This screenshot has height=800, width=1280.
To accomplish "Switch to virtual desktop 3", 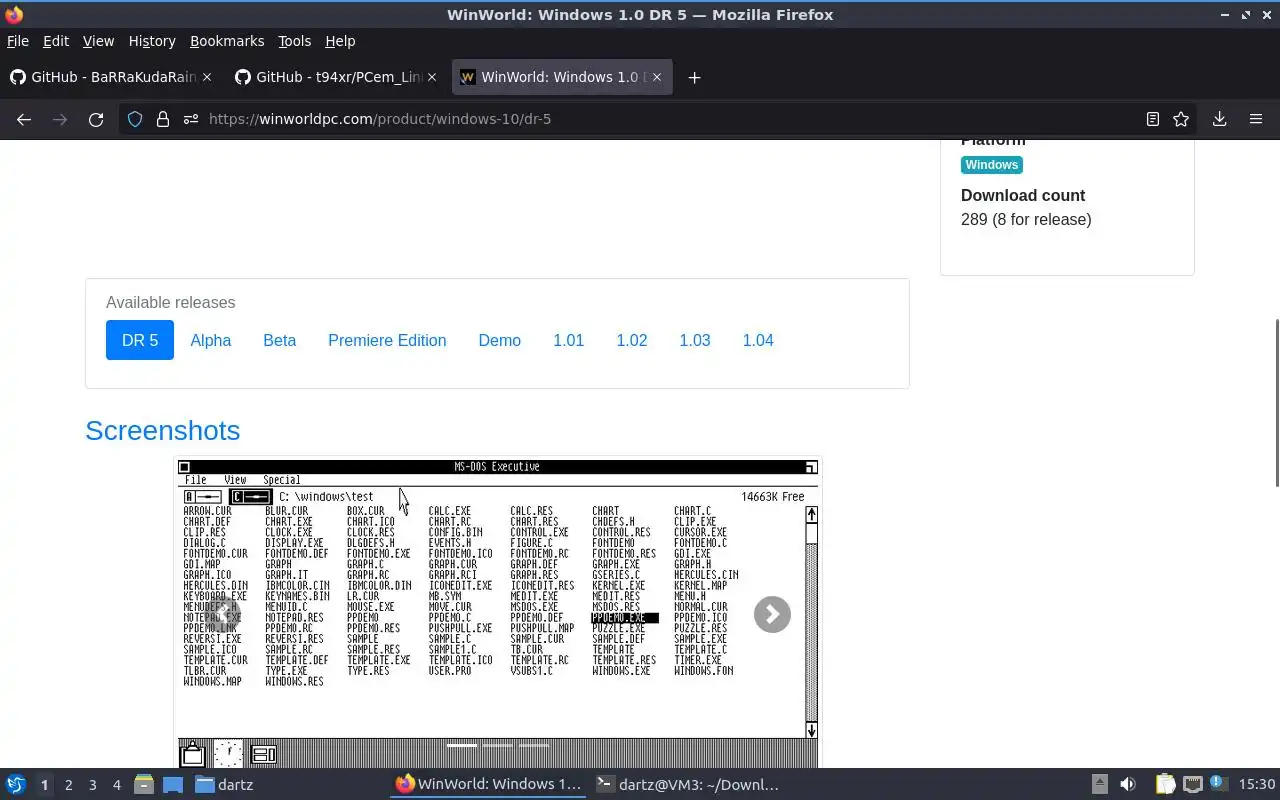I will click(93, 785).
